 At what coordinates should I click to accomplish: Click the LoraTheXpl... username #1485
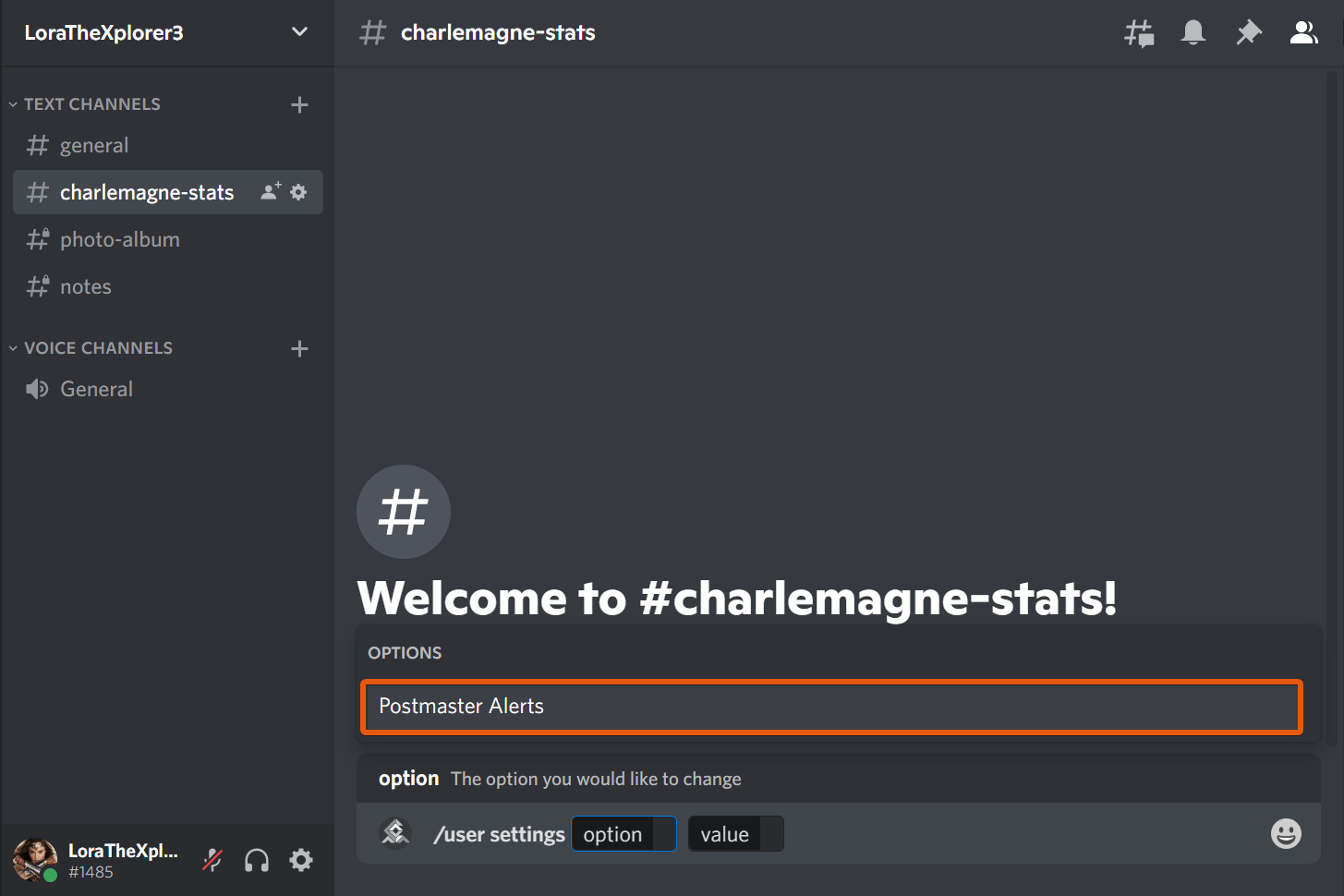click(x=123, y=860)
